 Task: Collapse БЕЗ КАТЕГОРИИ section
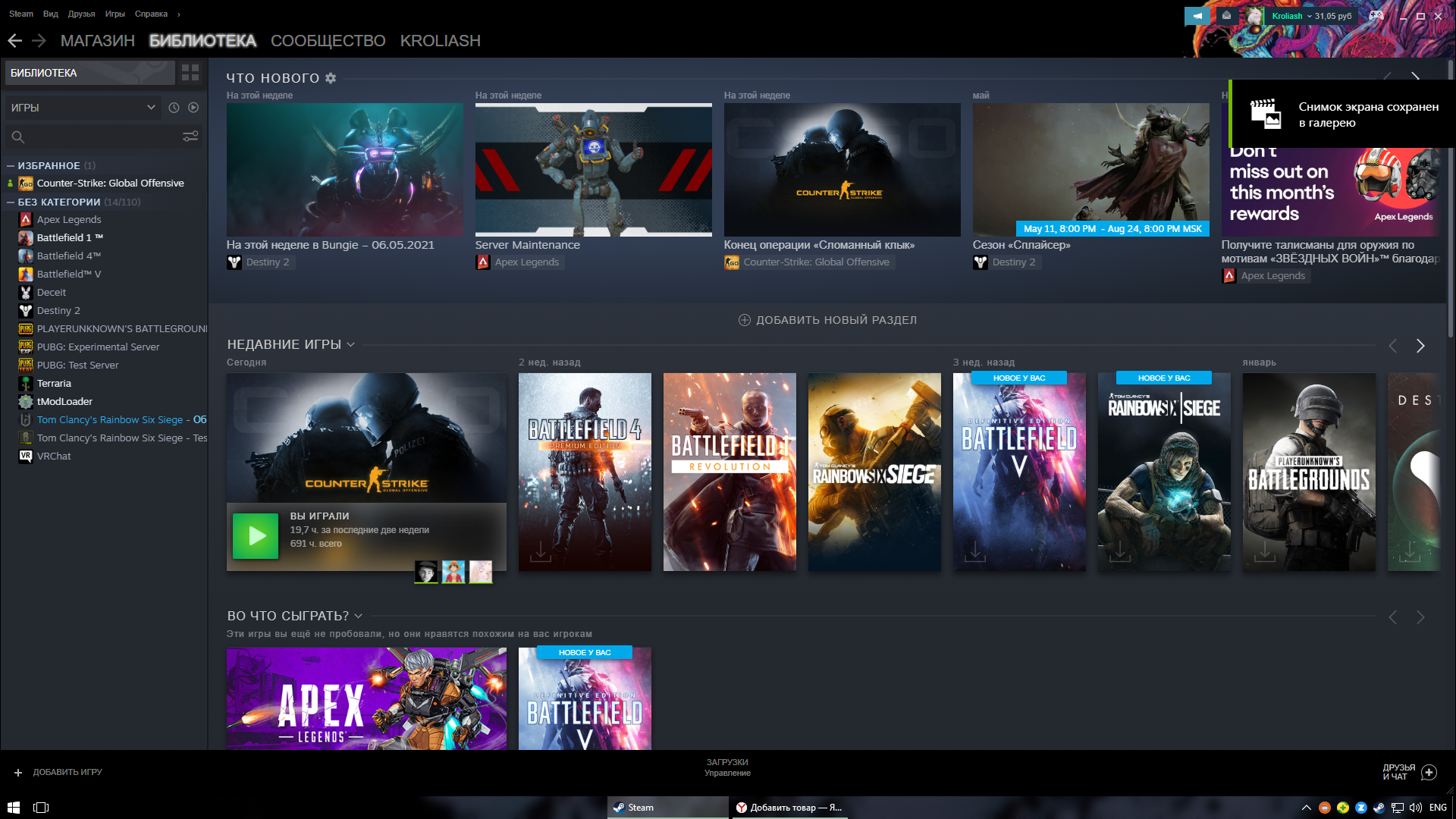pyautogui.click(x=11, y=202)
